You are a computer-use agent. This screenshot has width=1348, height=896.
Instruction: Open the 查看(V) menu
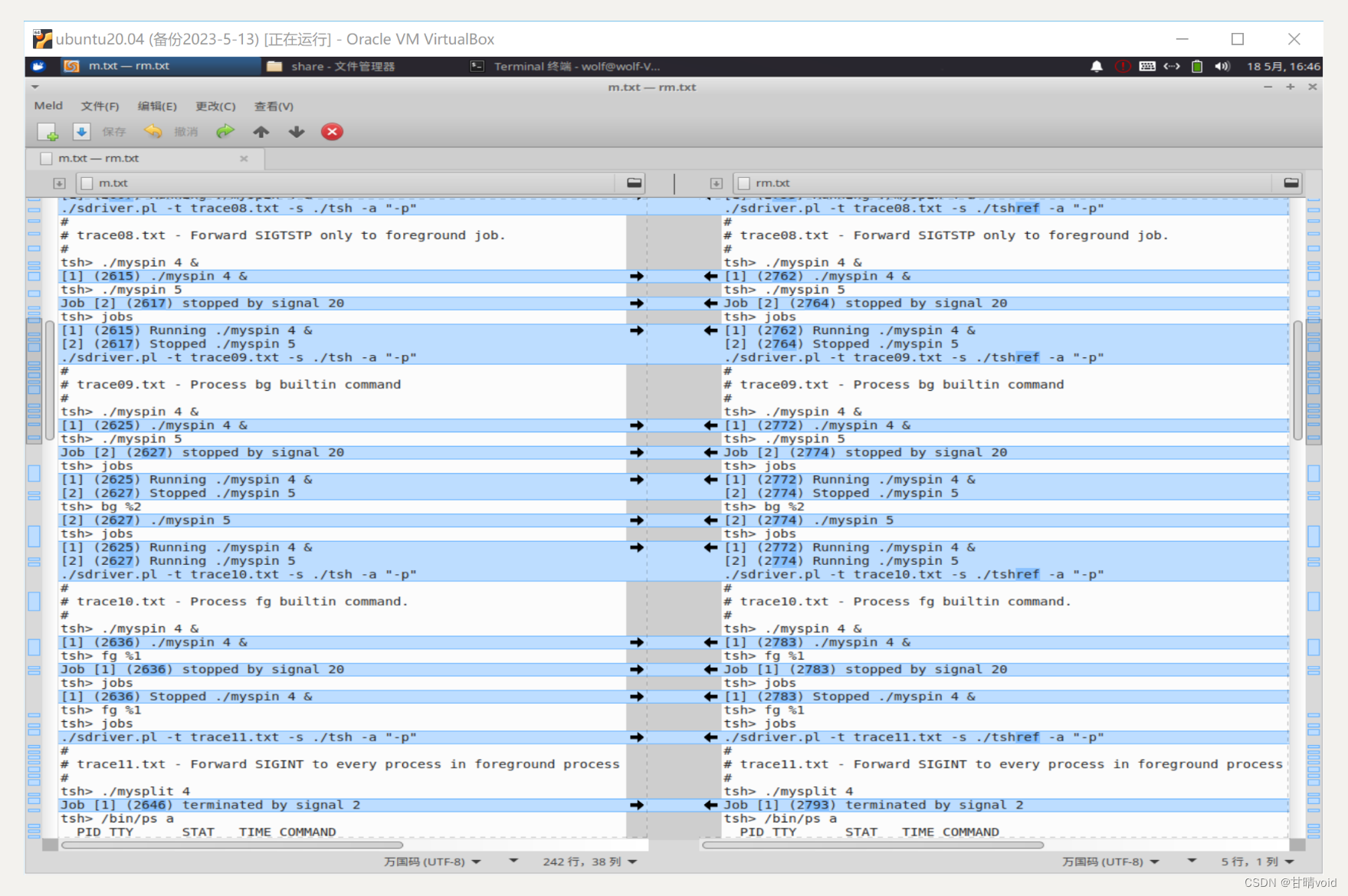click(x=274, y=106)
